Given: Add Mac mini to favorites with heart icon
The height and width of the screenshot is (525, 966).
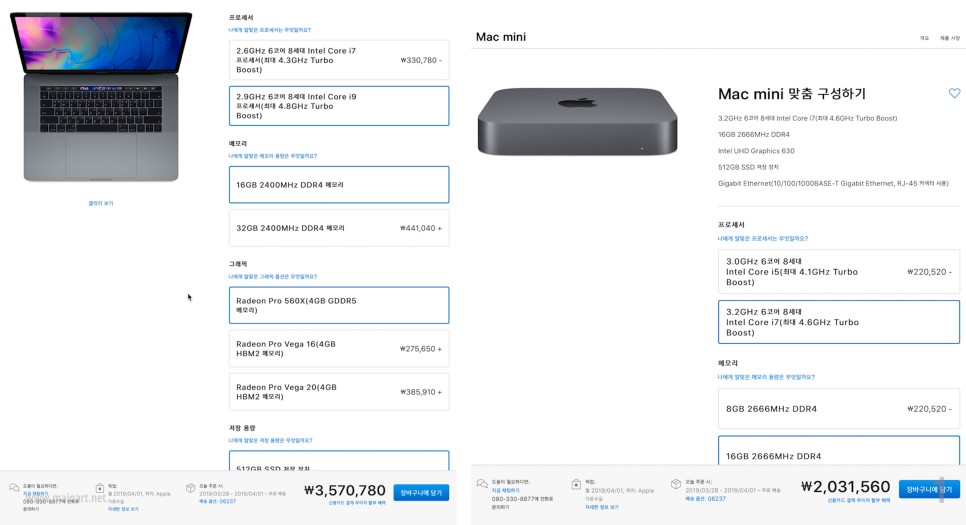Looking at the screenshot, I should pyautogui.click(x=954, y=93).
